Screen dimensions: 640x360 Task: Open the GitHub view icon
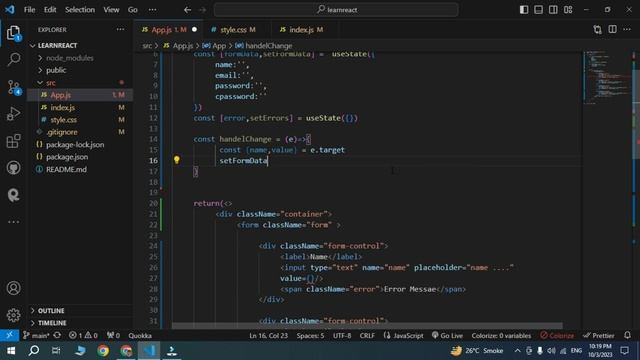point(13,168)
